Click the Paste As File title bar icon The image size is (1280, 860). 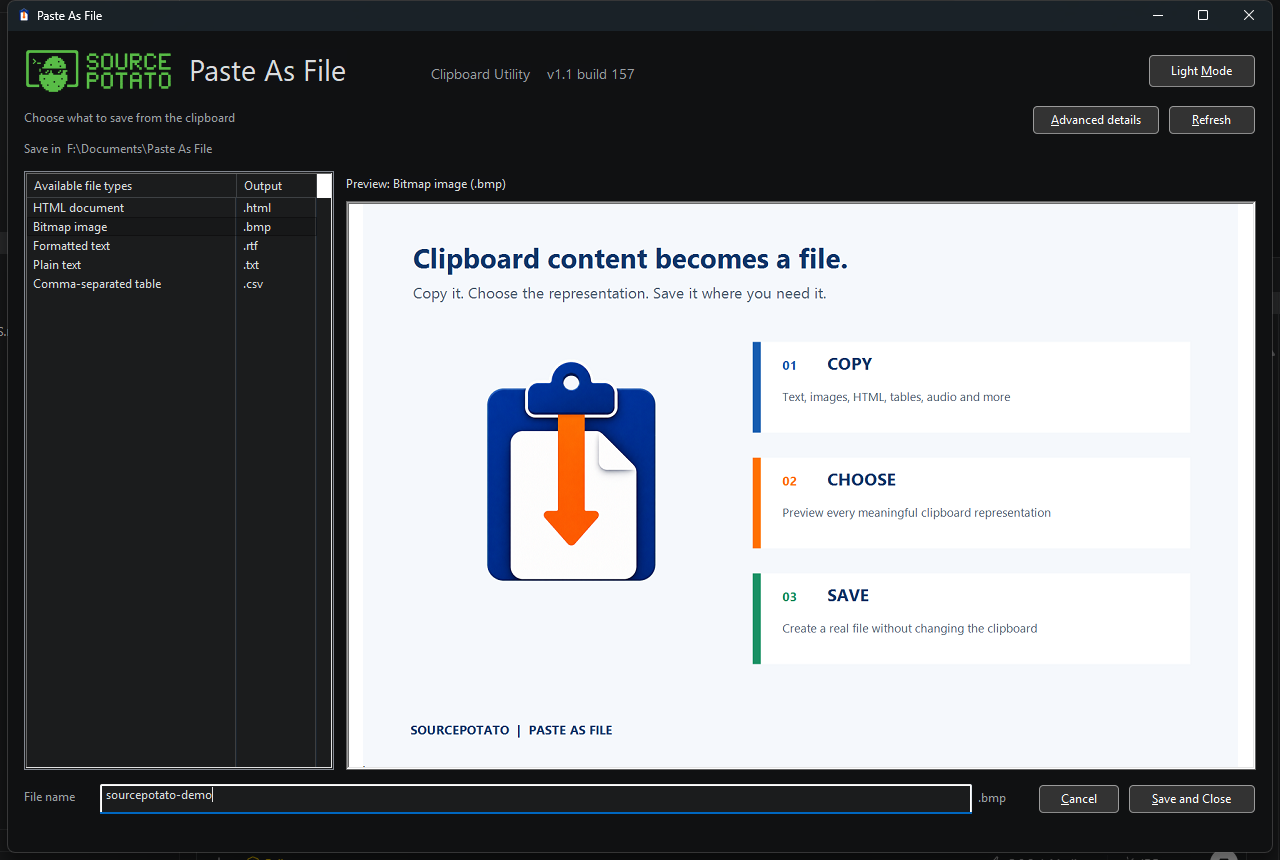[x=24, y=15]
